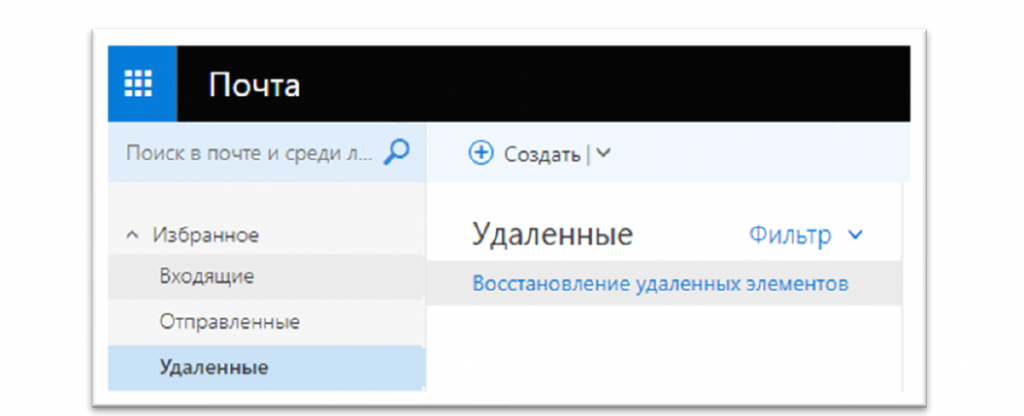Click the Удаленные heading above message list
This screenshot has height=416, width=1024.
(552, 235)
